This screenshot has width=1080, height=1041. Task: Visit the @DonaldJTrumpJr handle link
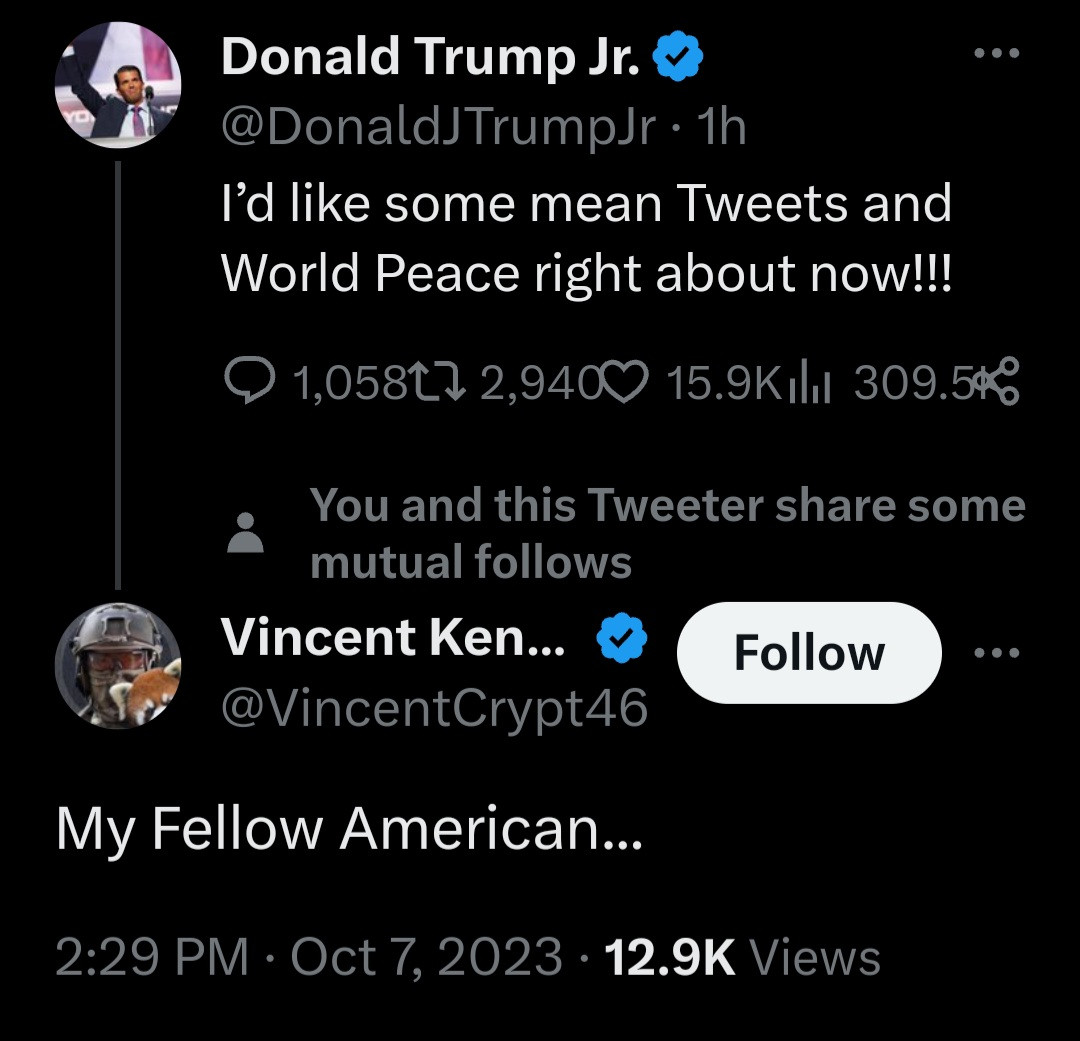pos(438,128)
